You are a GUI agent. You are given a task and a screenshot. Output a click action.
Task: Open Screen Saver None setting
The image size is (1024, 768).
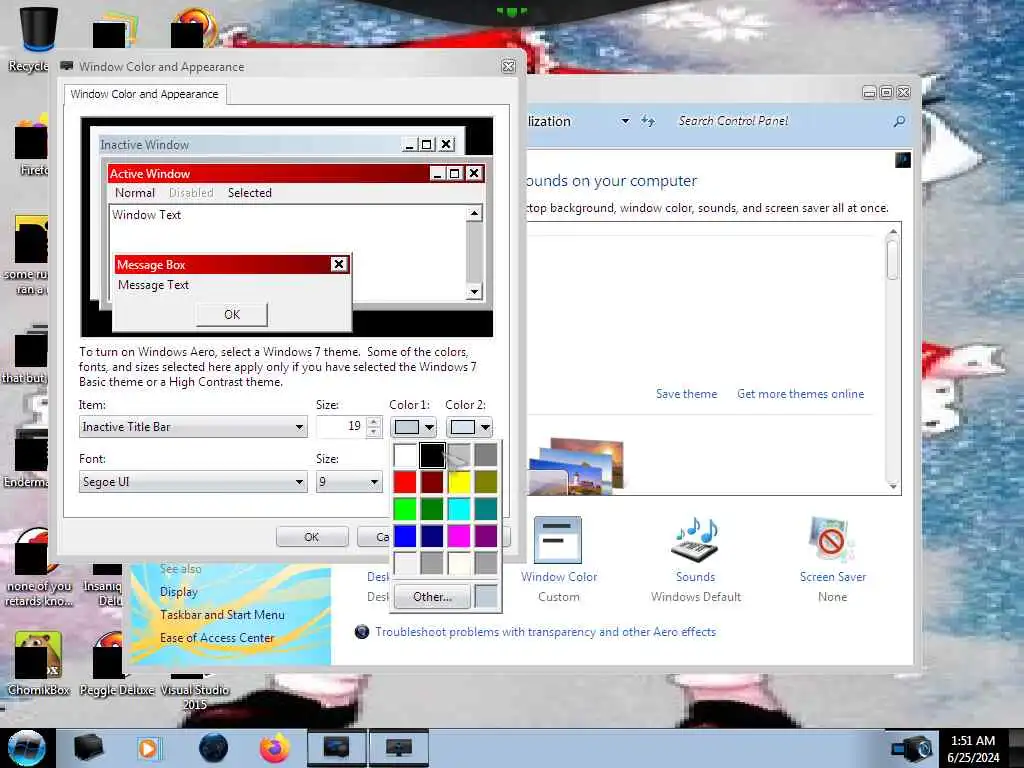click(832, 560)
